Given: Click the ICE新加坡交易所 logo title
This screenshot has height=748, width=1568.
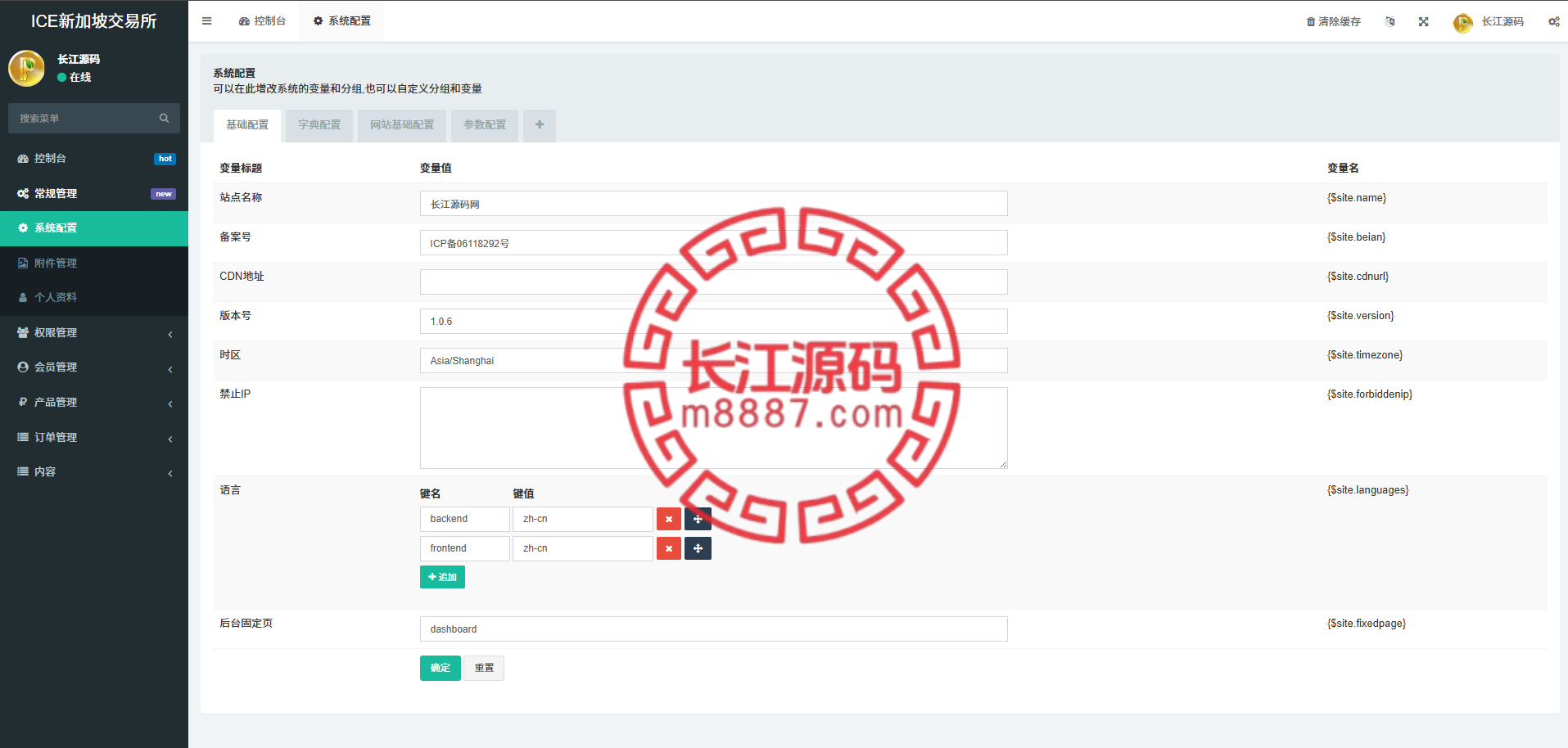Looking at the screenshot, I should coord(94,21).
